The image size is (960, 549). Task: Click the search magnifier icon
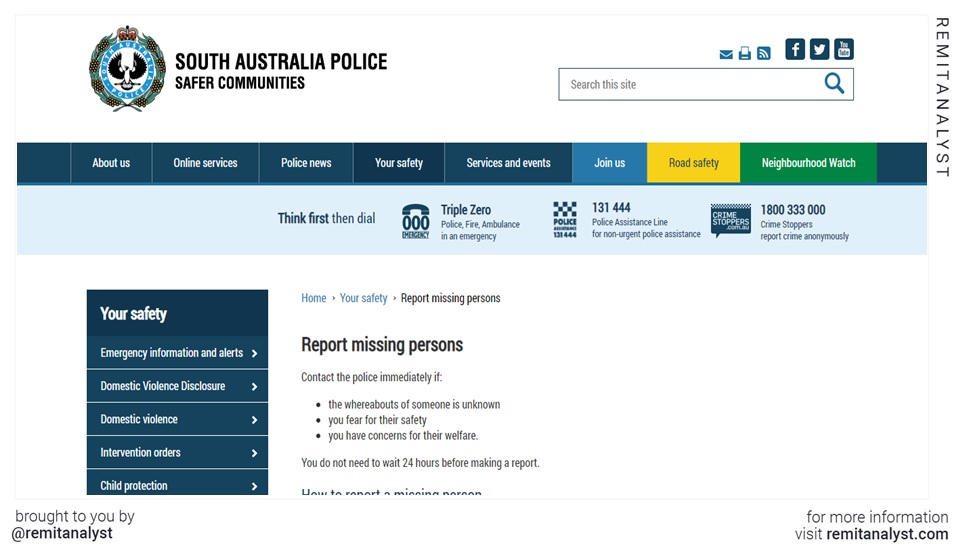click(x=834, y=83)
